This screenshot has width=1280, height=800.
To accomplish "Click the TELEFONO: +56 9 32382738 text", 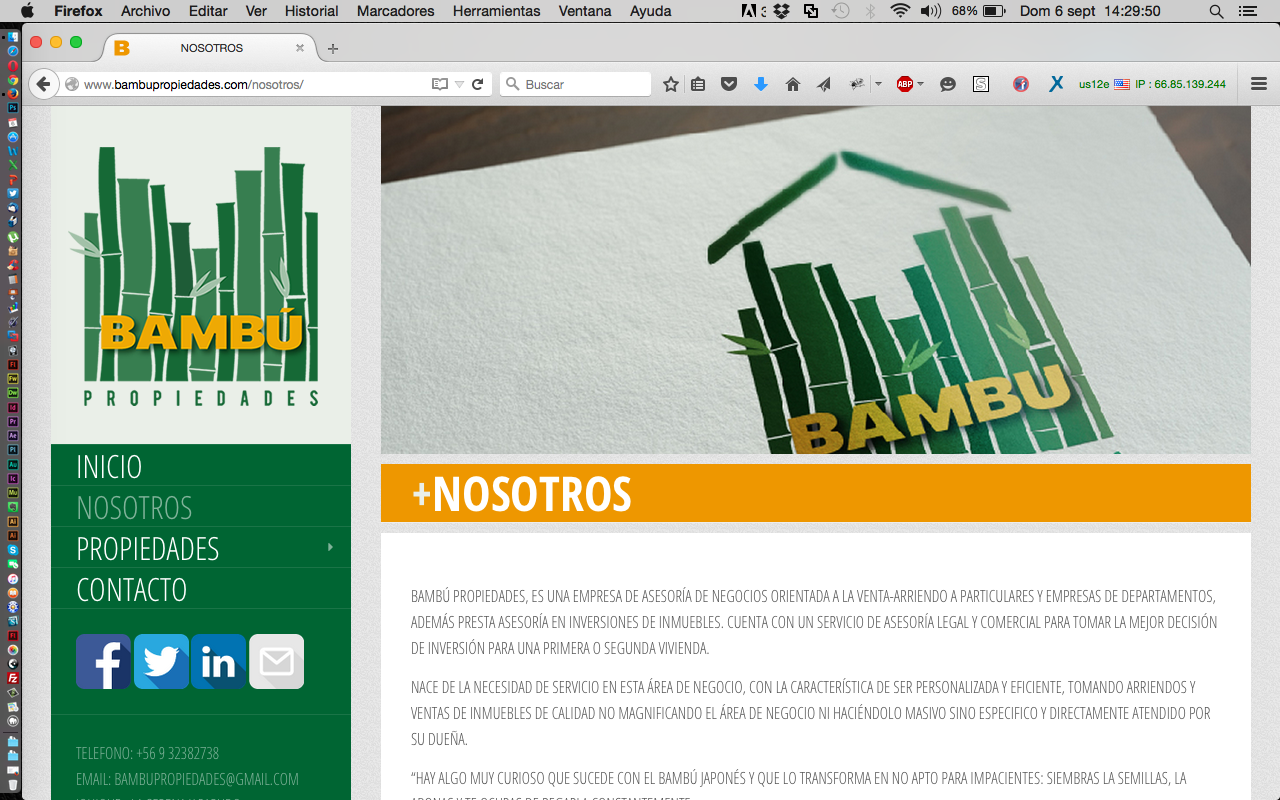I will [x=147, y=753].
